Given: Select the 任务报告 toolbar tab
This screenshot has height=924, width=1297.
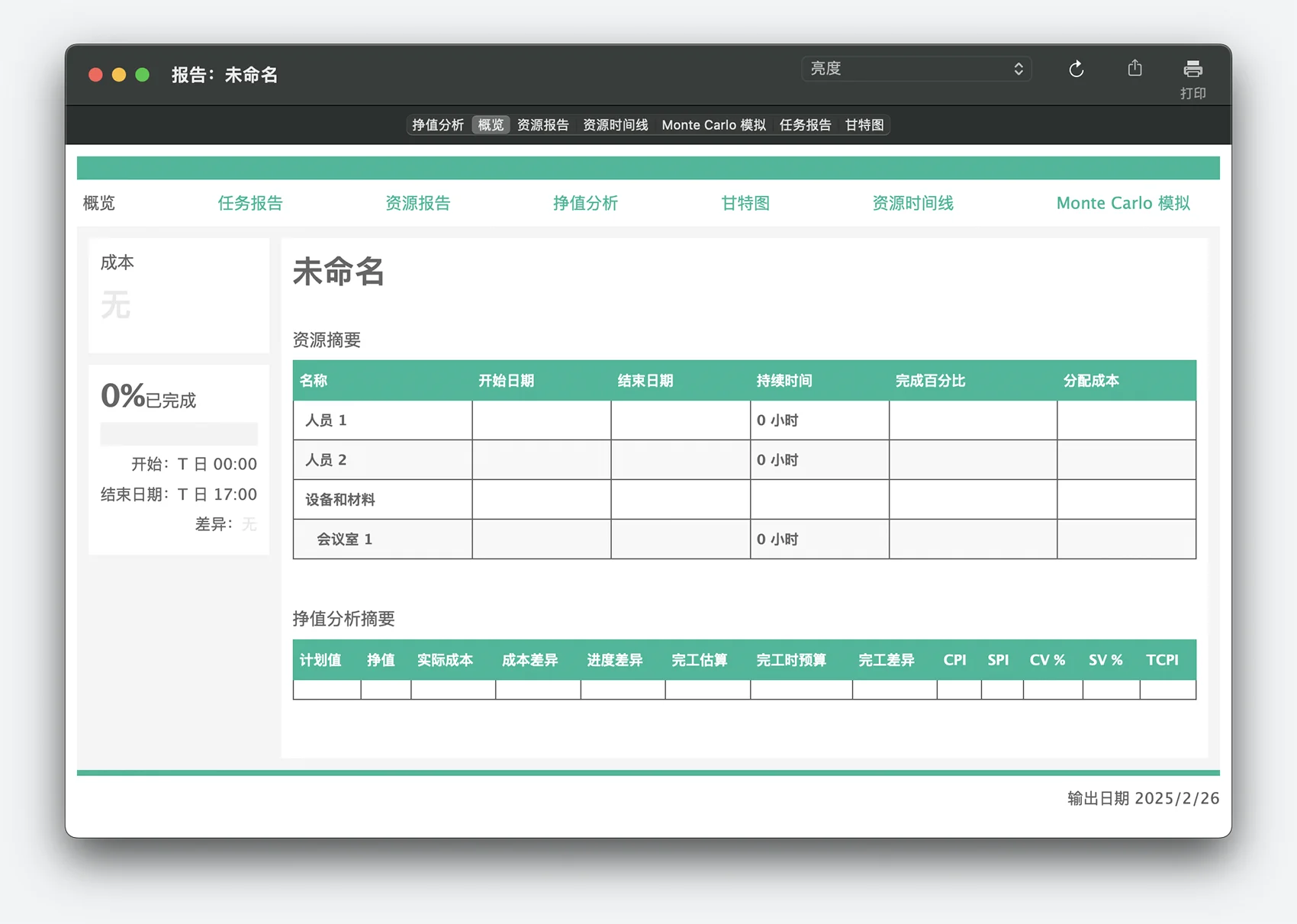Looking at the screenshot, I should tap(805, 125).
